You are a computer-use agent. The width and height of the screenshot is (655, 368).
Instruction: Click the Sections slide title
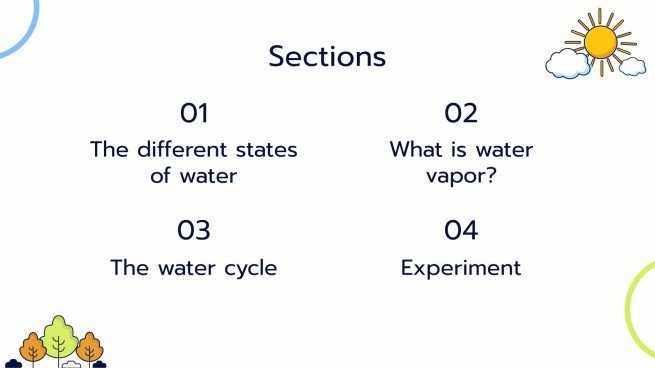327,56
